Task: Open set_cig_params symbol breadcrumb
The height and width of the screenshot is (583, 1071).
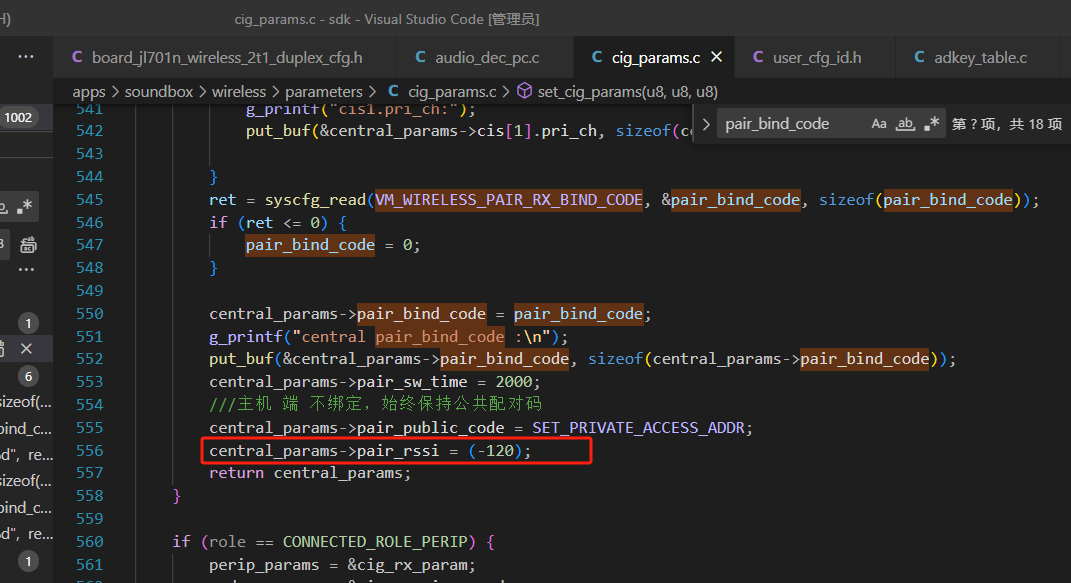Action: (x=627, y=91)
